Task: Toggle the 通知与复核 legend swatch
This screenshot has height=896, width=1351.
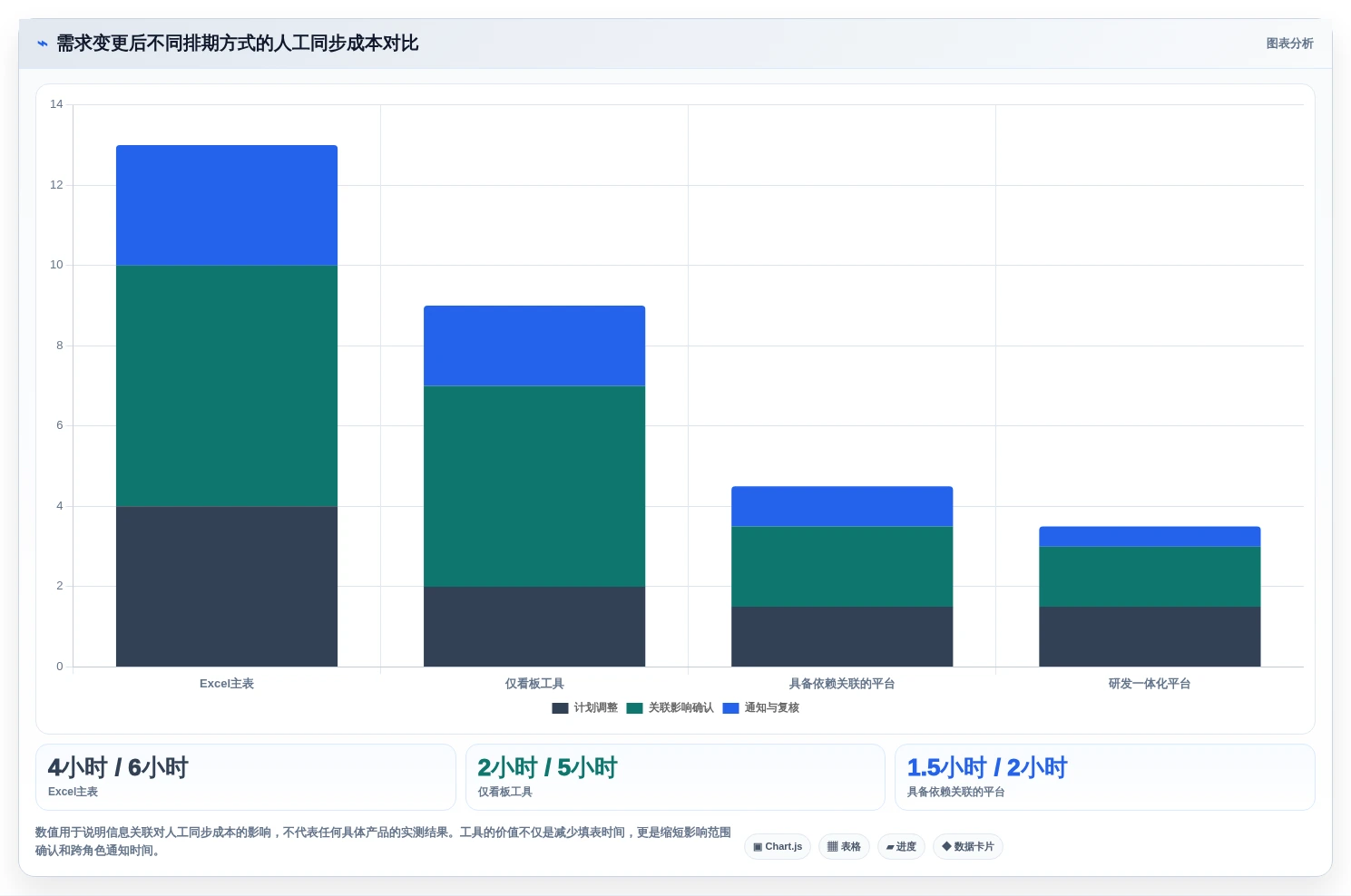Action: click(730, 708)
